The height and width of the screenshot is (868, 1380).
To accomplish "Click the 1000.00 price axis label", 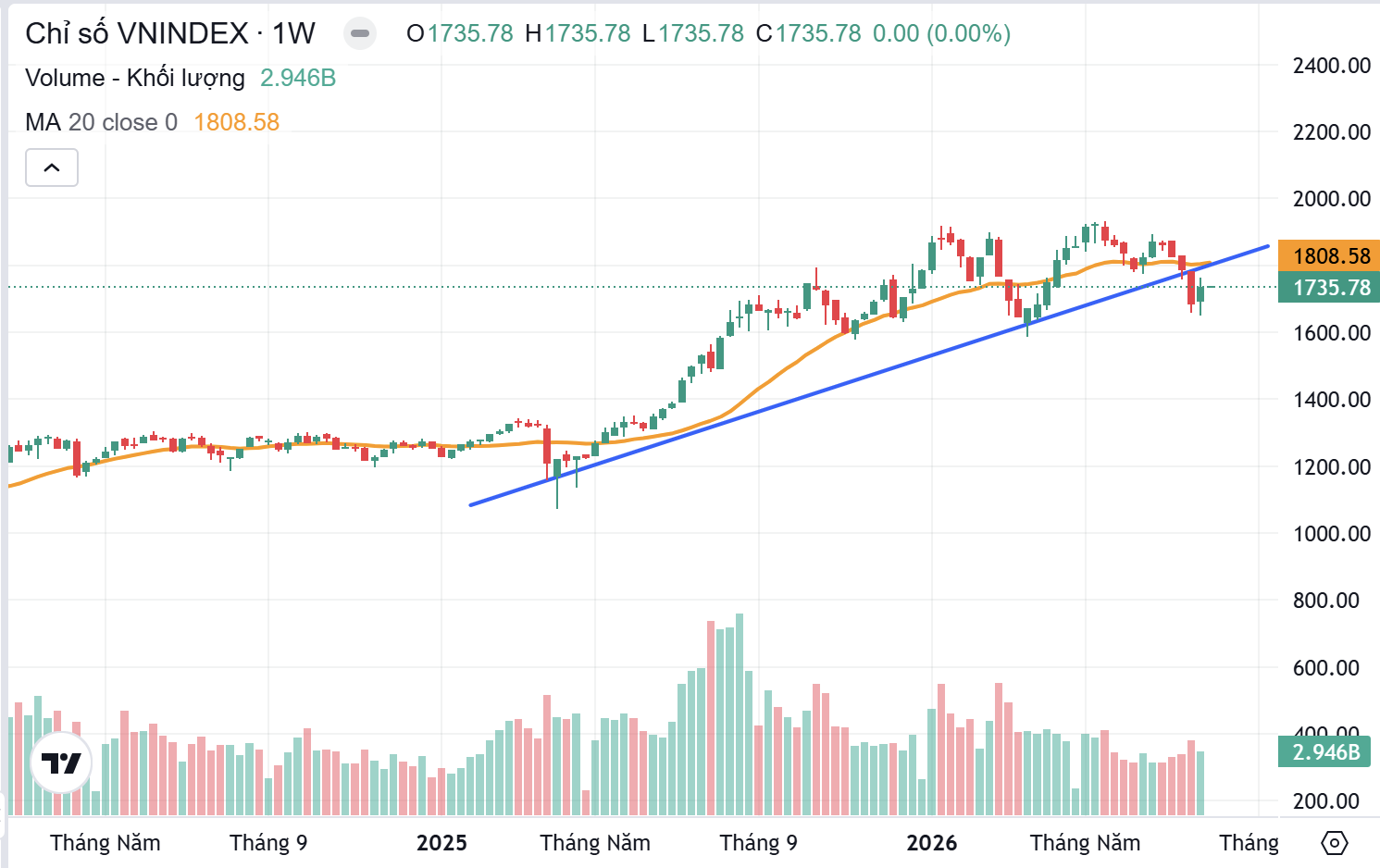I will point(1332,534).
